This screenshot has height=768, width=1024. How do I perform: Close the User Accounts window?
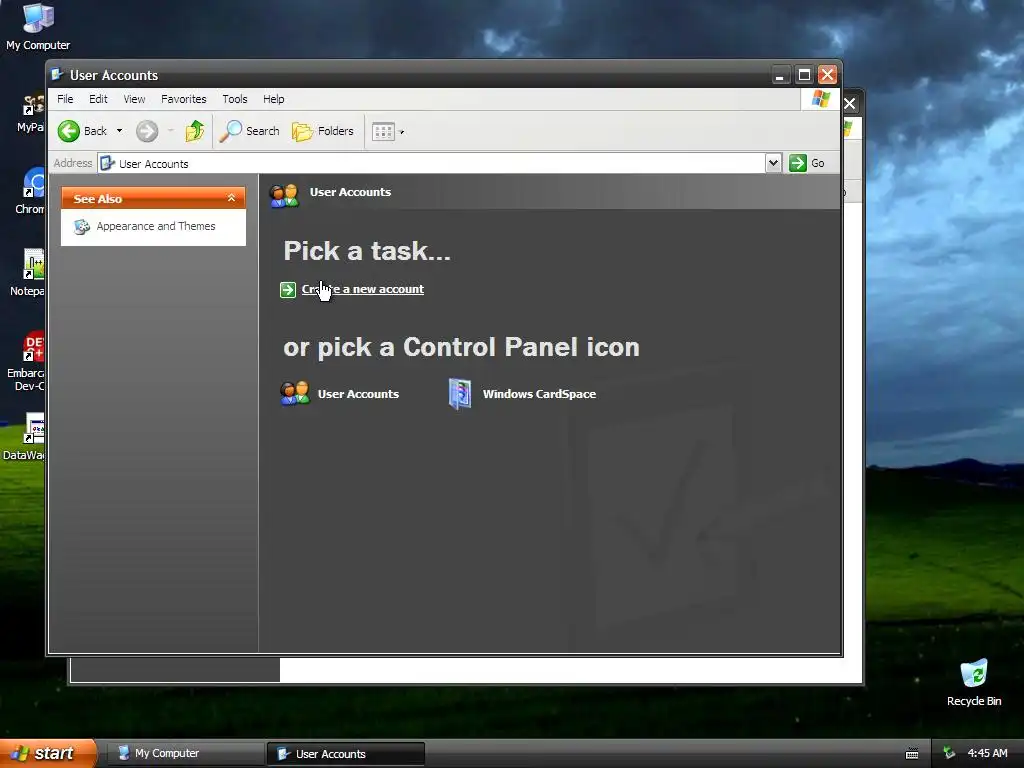[827, 75]
